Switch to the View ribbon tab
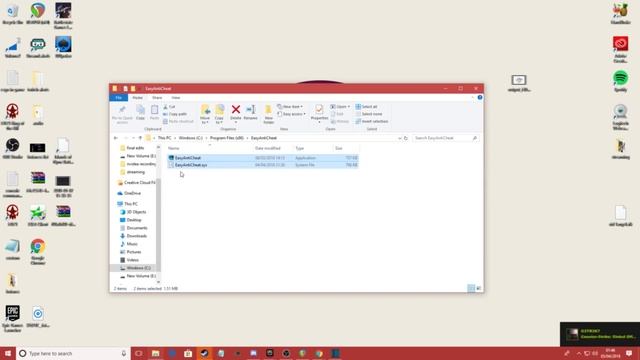The image size is (640, 360). pos(176,98)
